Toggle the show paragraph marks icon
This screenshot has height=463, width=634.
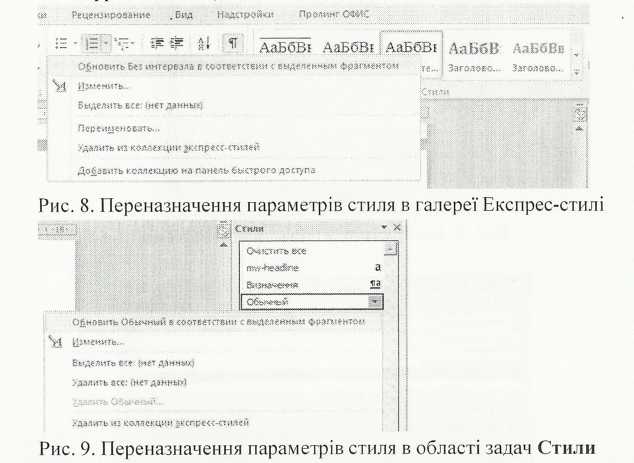pyautogui.click(x=232, y=42)
